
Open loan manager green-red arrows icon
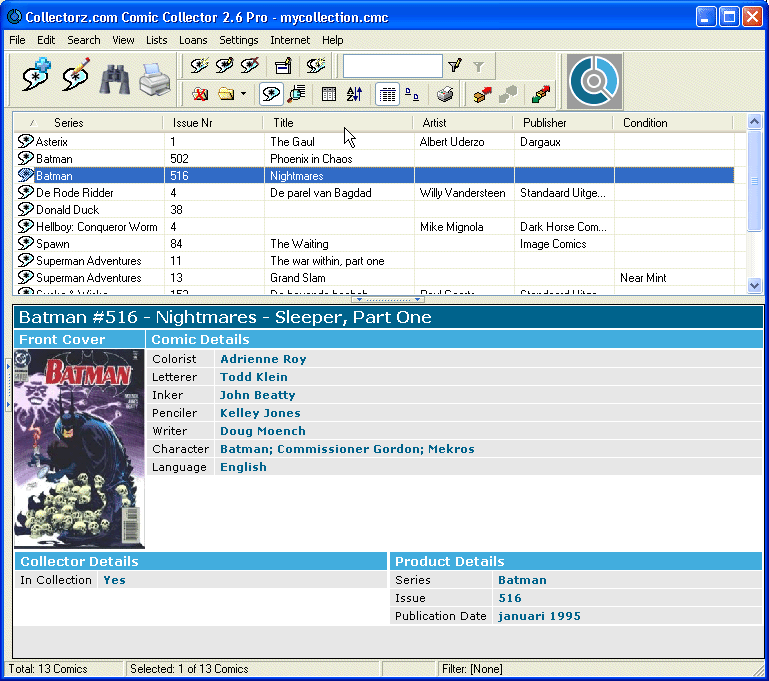540,94
